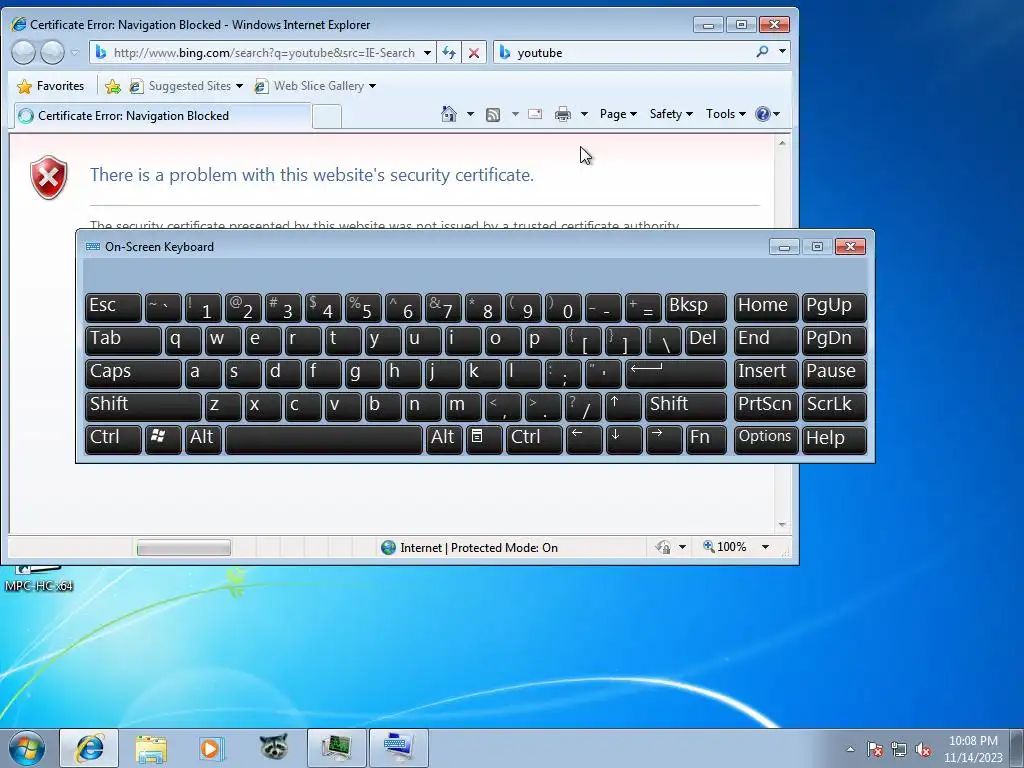Screen dimensions: 1024x768
Task: Click the Add to Favorites Bar icon
Action: pos(112,86)
